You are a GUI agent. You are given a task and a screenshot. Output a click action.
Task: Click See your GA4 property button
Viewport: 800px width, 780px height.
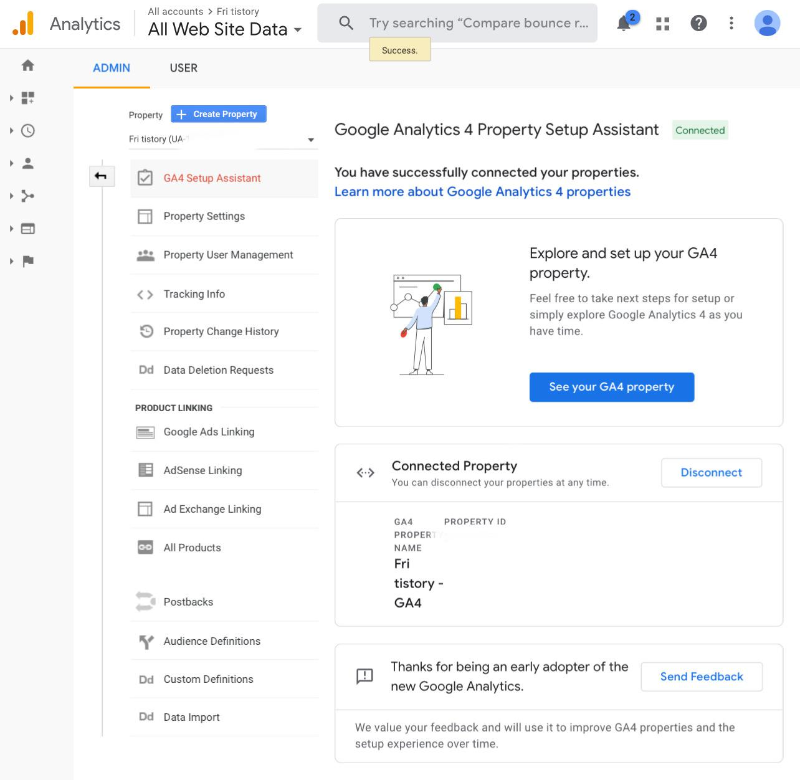tap(611, 387)
